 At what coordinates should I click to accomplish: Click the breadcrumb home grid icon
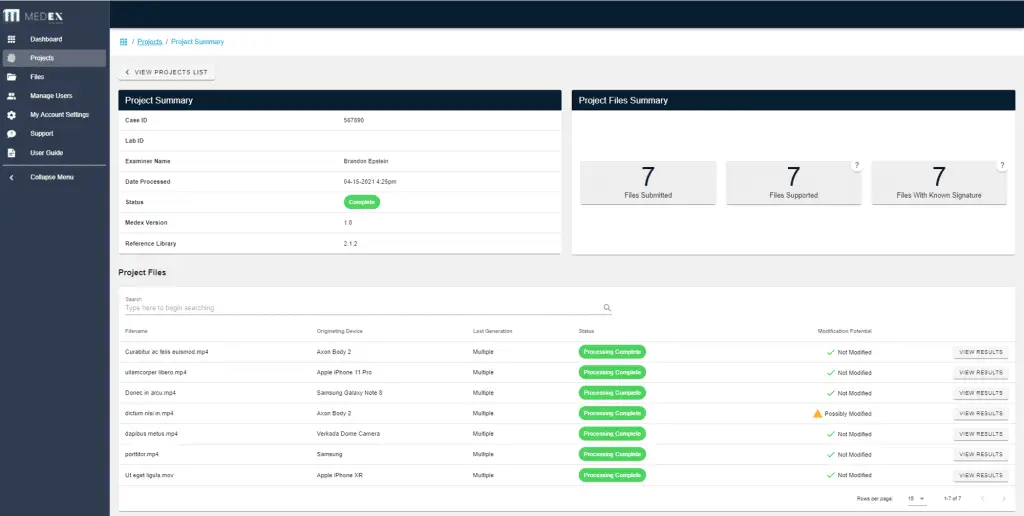pyautogui.click(x=123, y=42)
